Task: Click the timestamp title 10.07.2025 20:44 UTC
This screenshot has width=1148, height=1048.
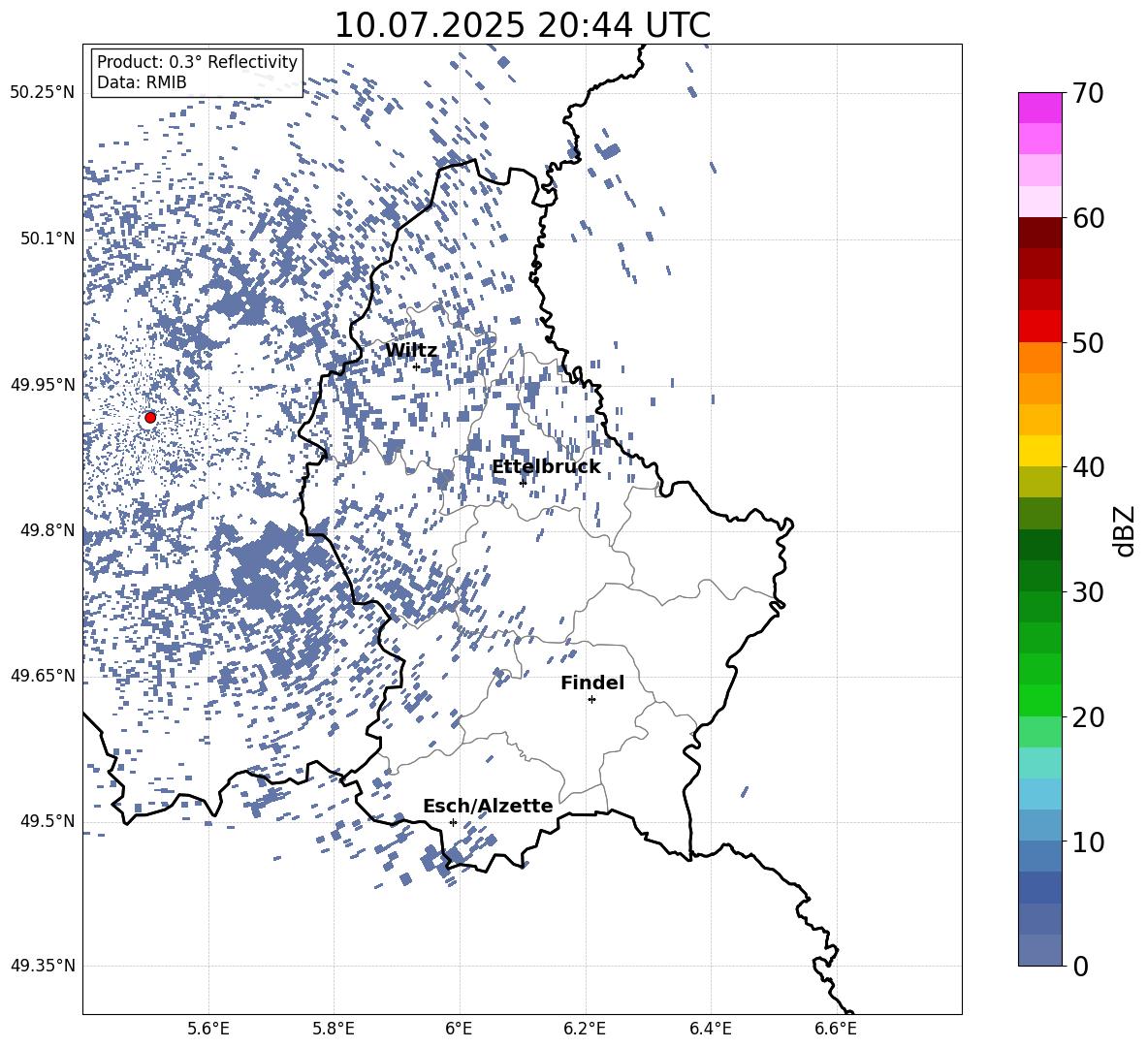Action: tap(523, 25)
